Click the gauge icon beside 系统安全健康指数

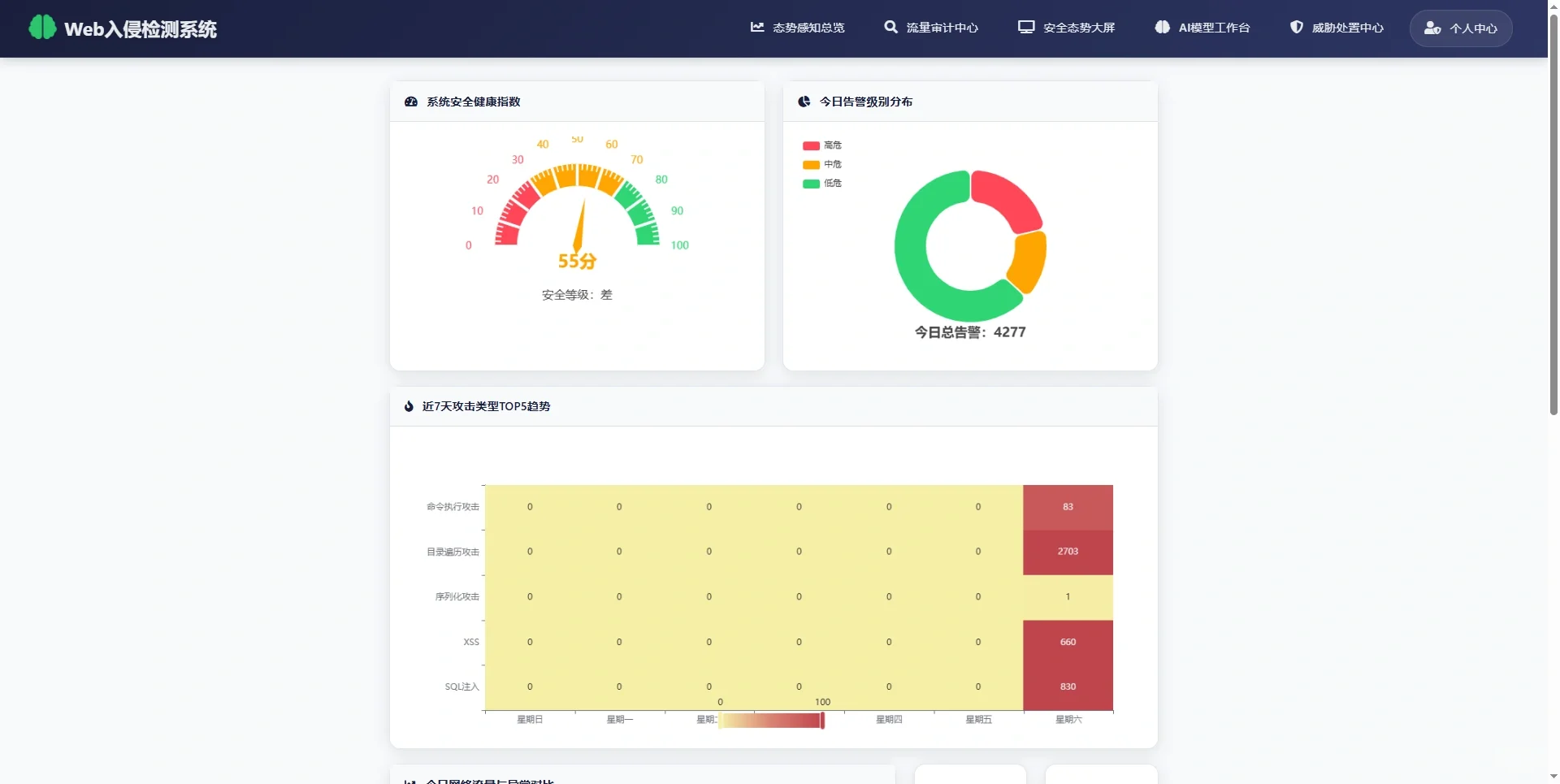pos(411,102)
